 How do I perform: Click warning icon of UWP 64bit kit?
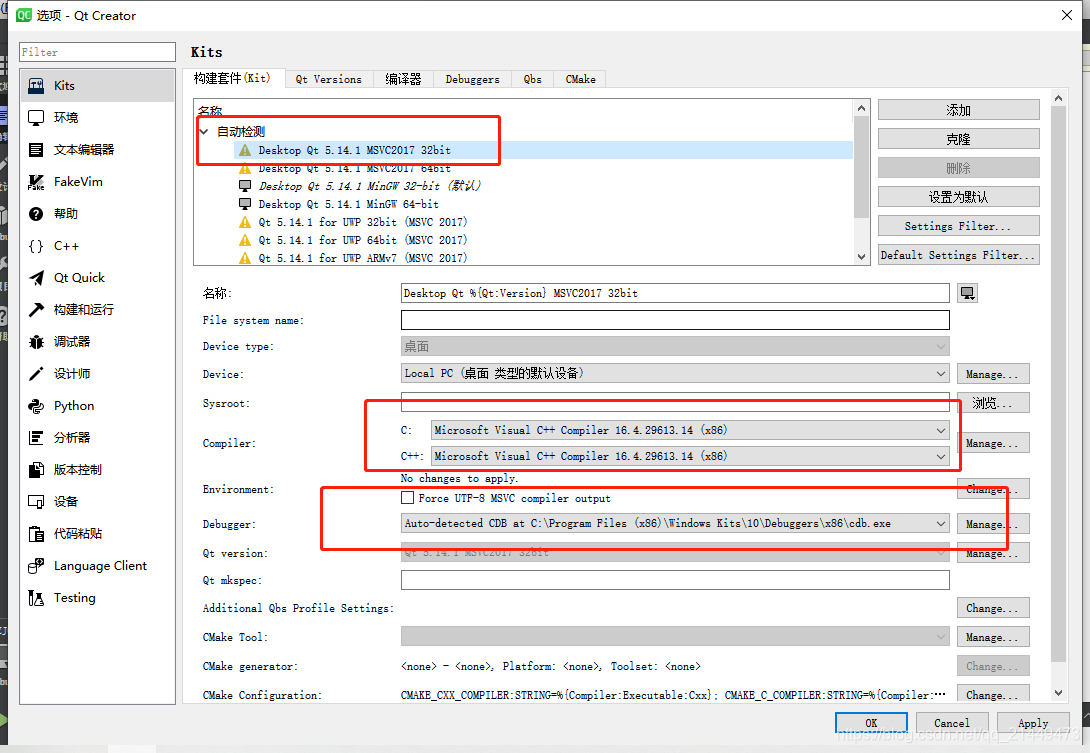pyautogui.click(x=245, y=240)
